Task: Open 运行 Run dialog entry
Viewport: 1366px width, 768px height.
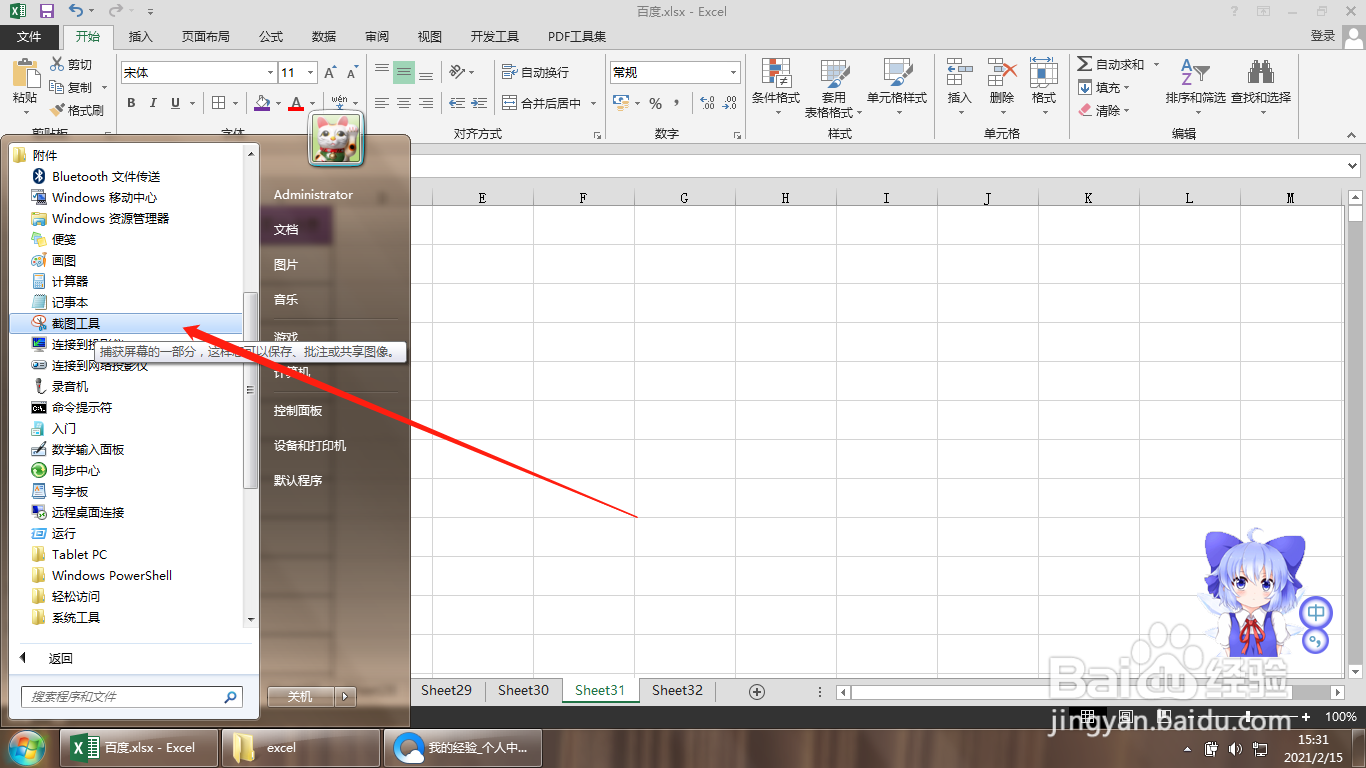Action: (x=64, y=533)
